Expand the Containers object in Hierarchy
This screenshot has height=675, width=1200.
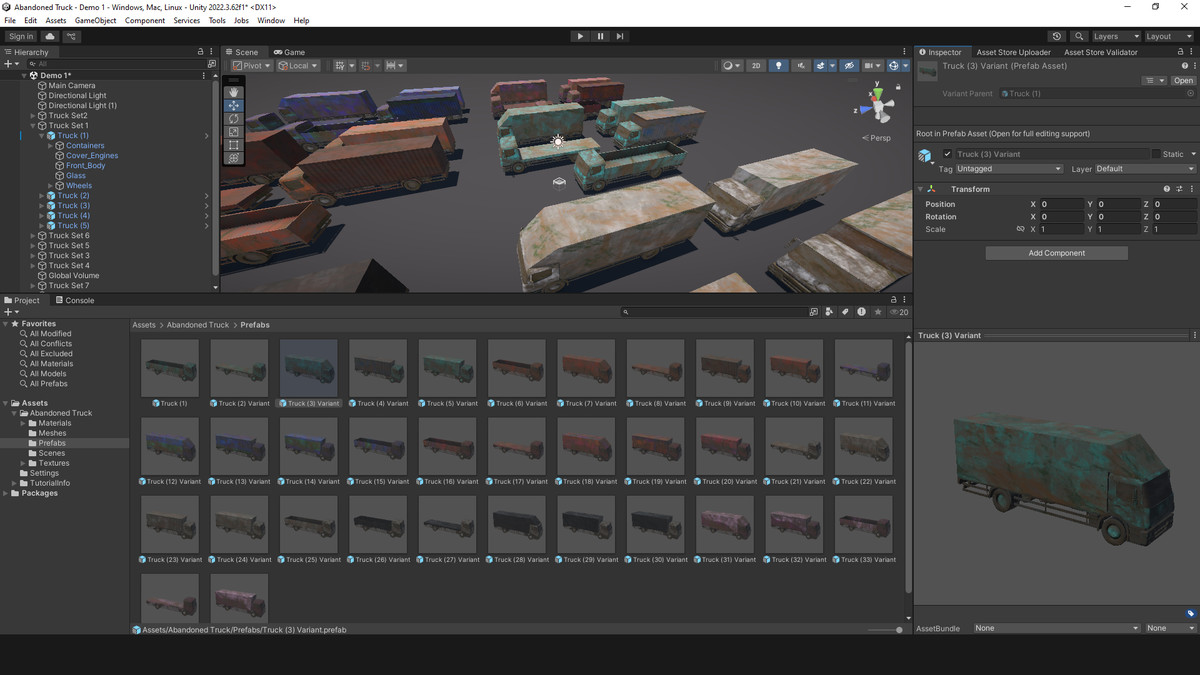[51, 146]
